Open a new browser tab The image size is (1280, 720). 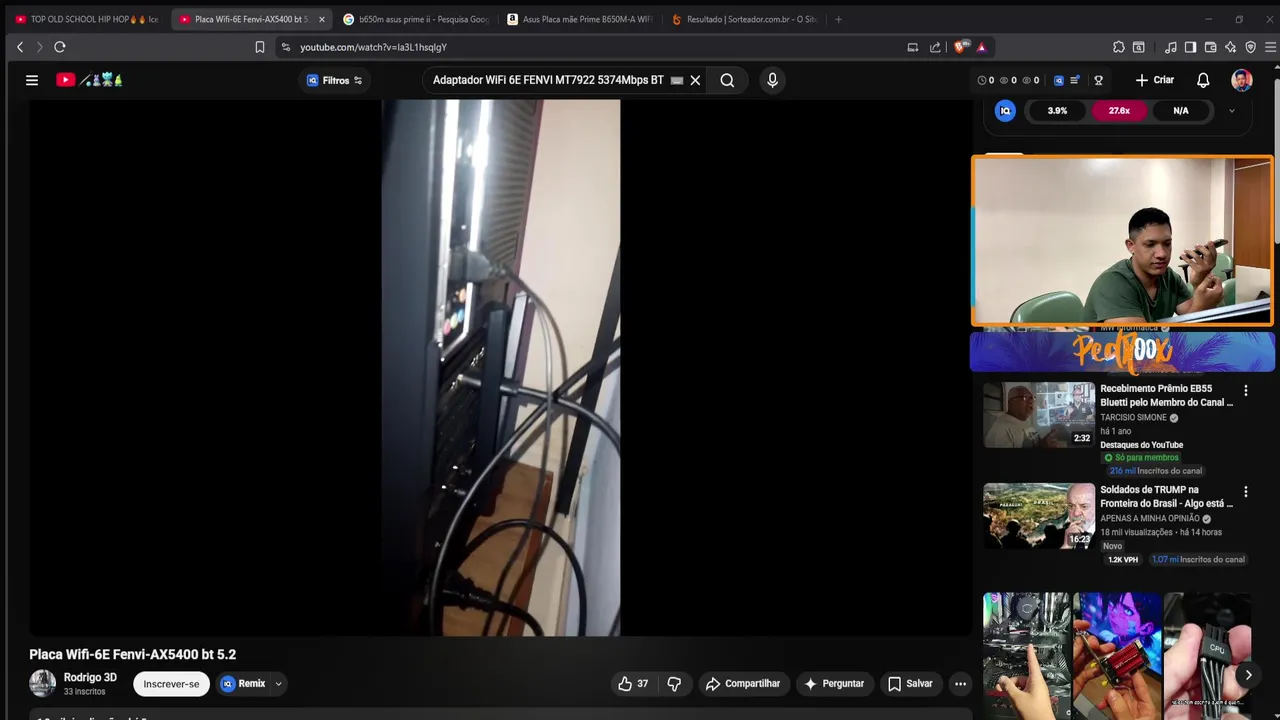point(838,19)
